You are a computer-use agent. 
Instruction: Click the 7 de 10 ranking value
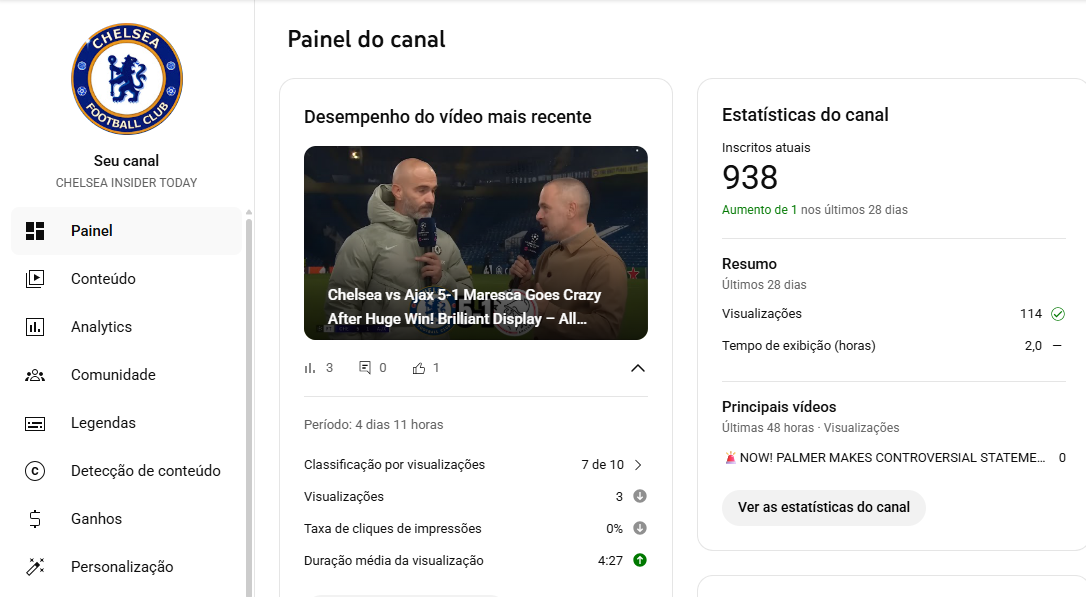(x=603, y=465)
